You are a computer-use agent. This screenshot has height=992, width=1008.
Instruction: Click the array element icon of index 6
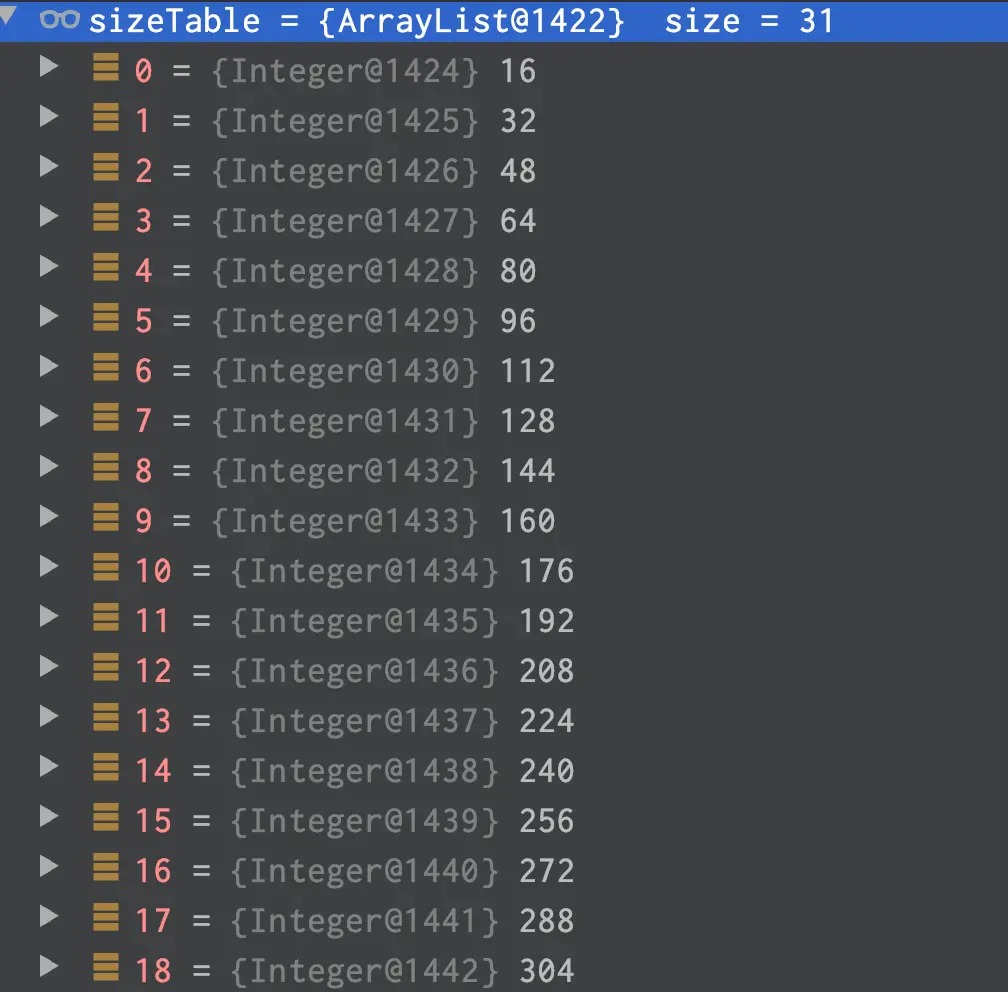[106, 368]
